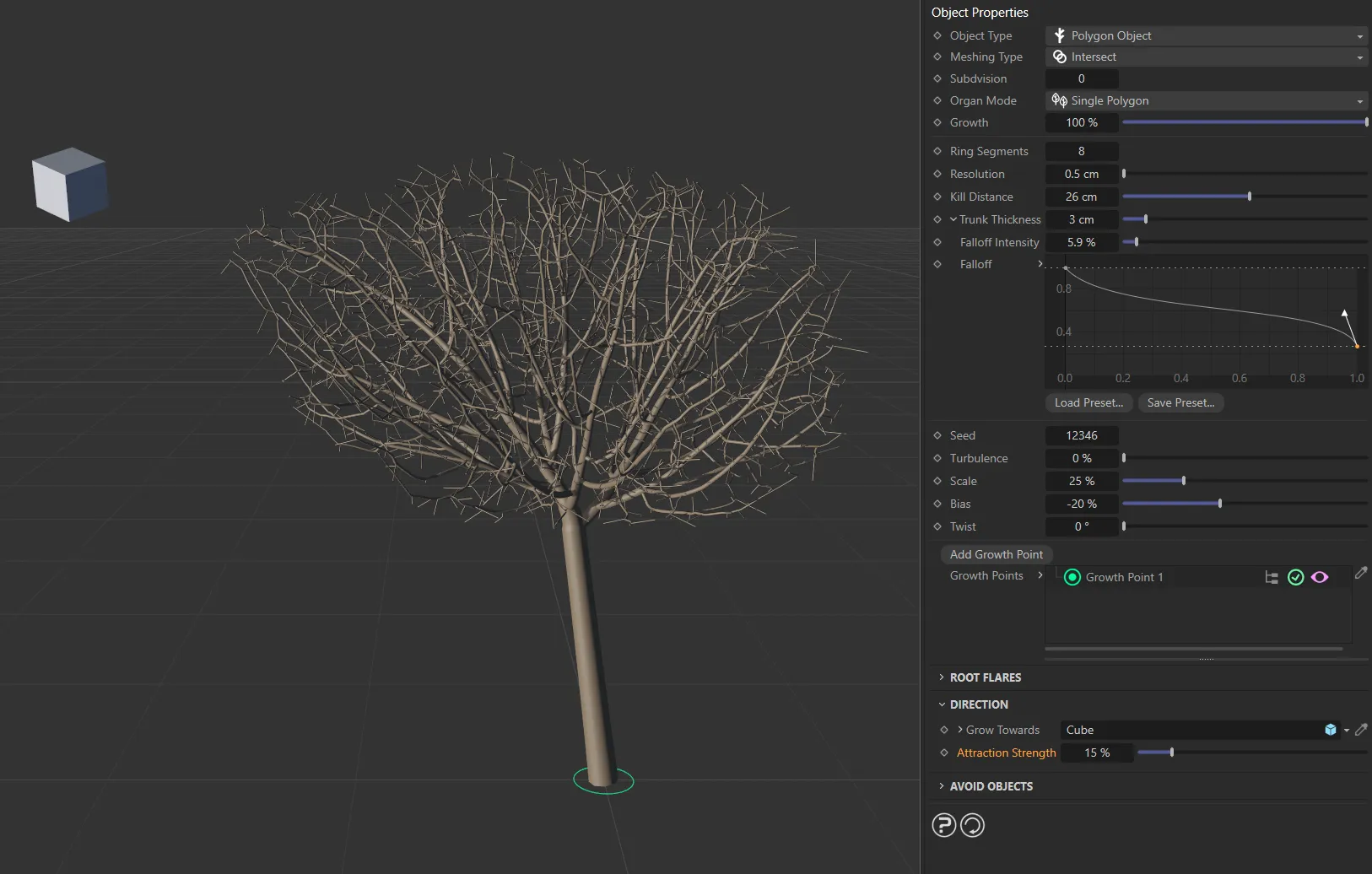Open the Organ Mode dropdown
Image resolution: width=1372 pixels, height=874 pixels.
(x=1206, y=100)
